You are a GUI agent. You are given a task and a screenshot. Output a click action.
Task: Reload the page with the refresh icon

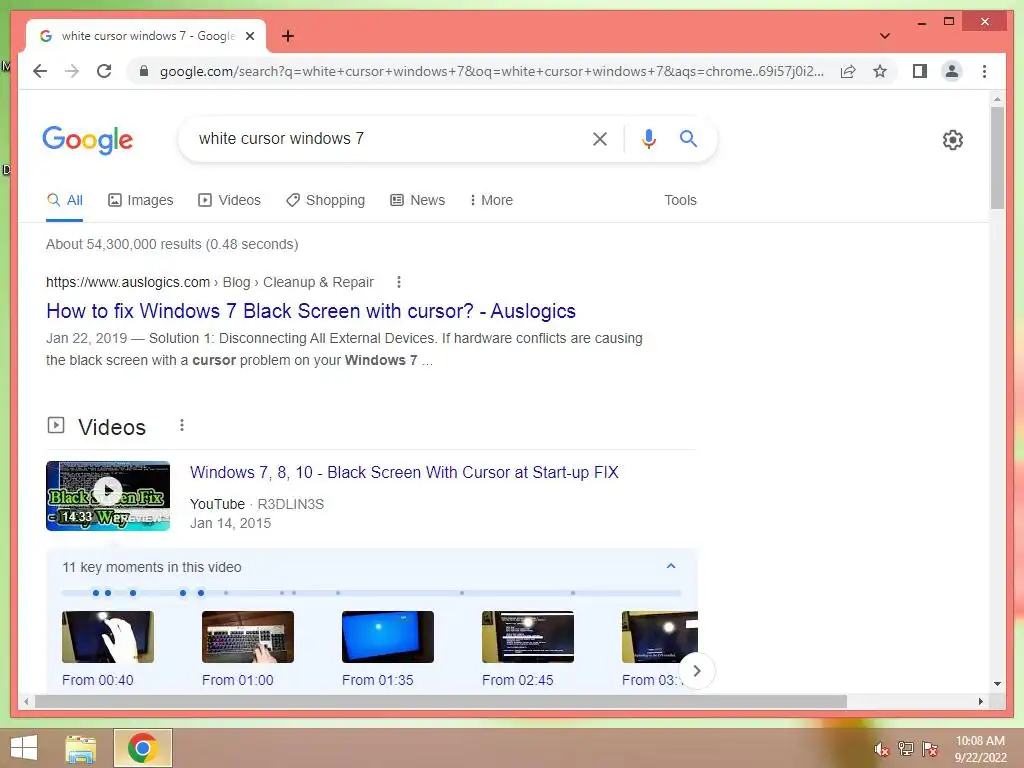pyautogui.click(x=104, y=71)
